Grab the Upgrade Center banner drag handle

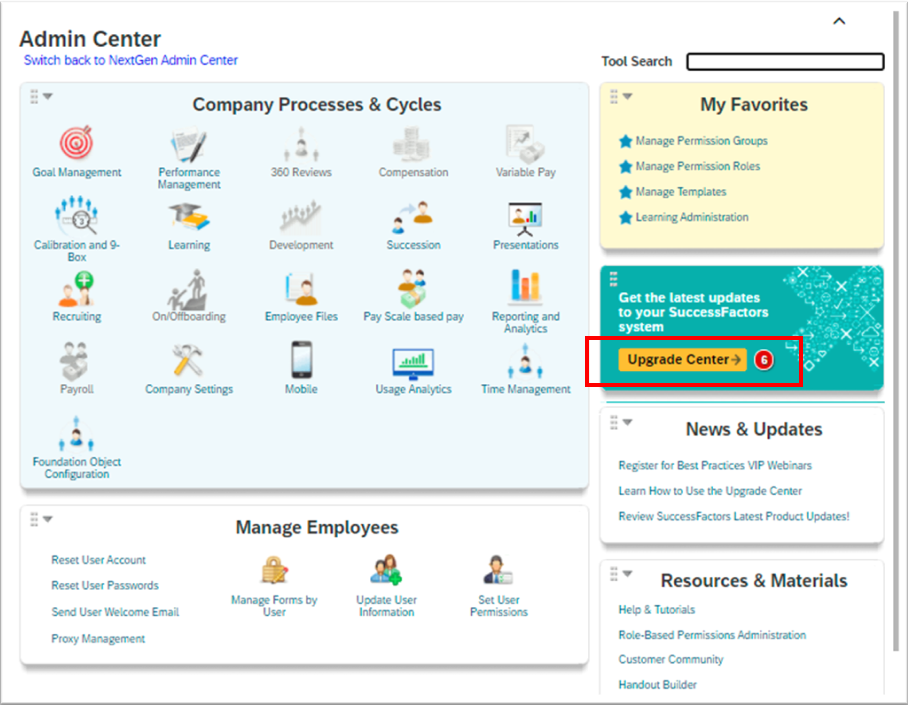(x=614, y=279)
